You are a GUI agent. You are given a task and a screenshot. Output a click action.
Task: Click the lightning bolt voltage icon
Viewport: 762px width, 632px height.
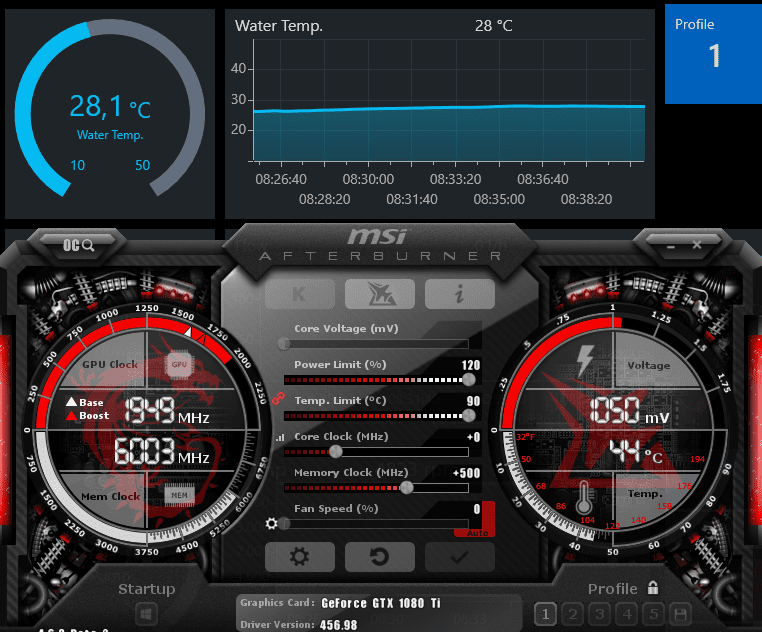point(585,361)
